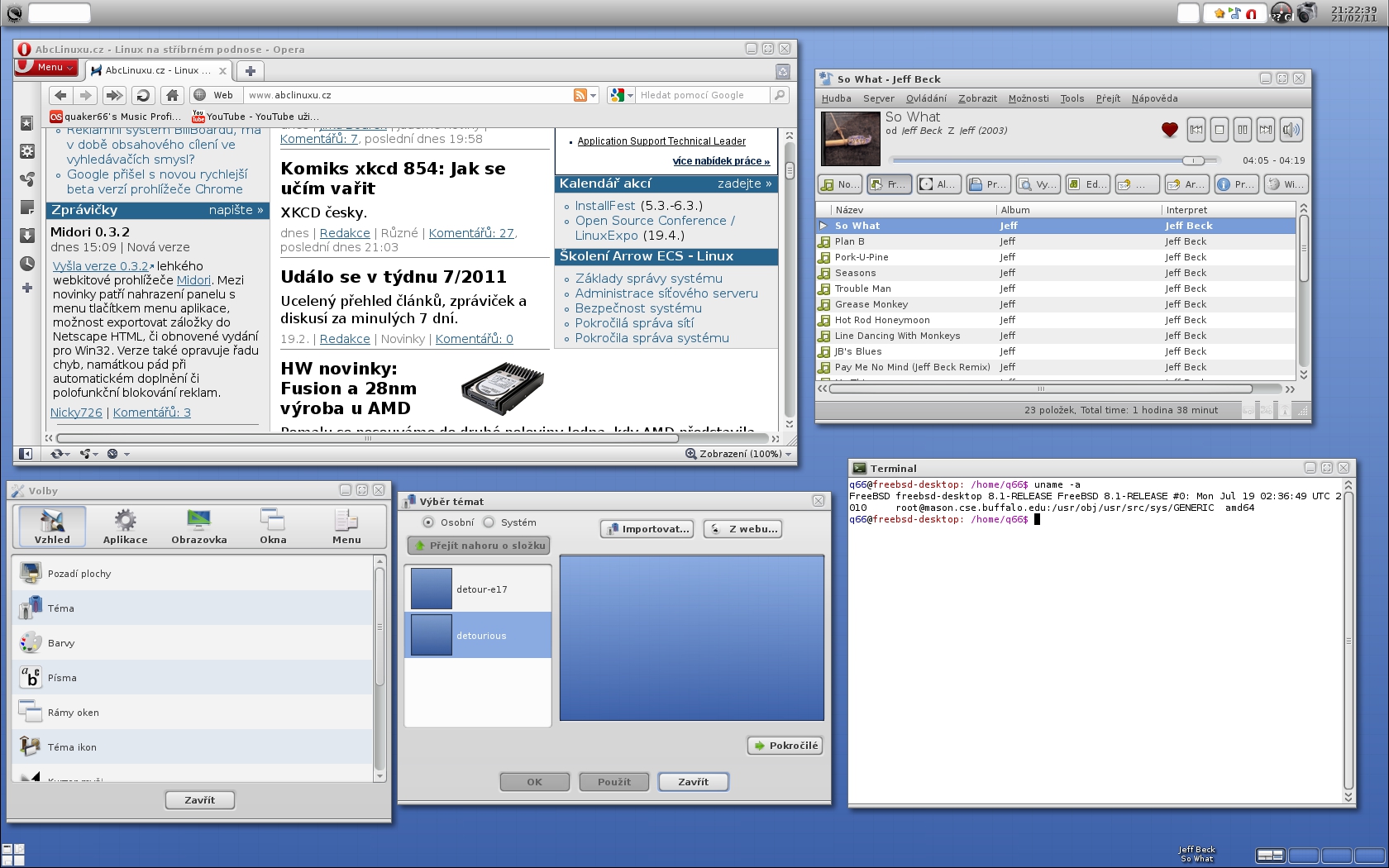Click Opera's forward navigation arrow

(86, 95)
